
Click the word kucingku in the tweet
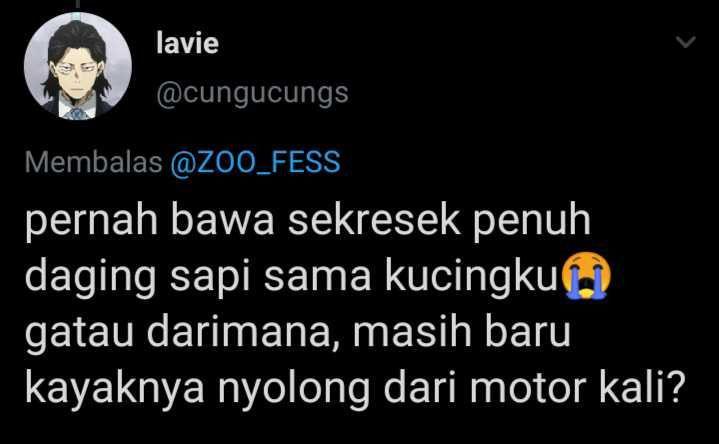[x=471, y=276]
